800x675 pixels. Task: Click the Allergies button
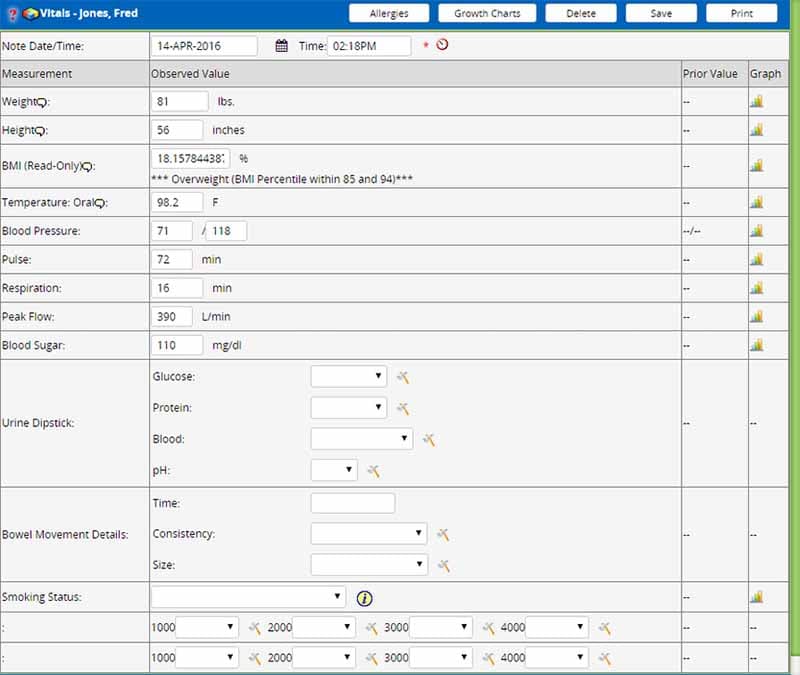coord(389,14)
